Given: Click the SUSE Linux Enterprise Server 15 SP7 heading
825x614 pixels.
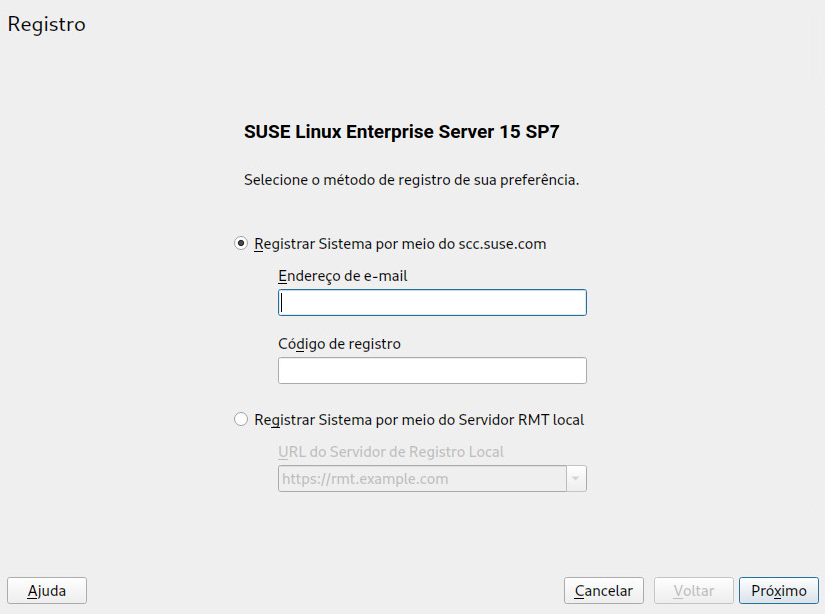Looking at the screenshot, I should 408,131.
